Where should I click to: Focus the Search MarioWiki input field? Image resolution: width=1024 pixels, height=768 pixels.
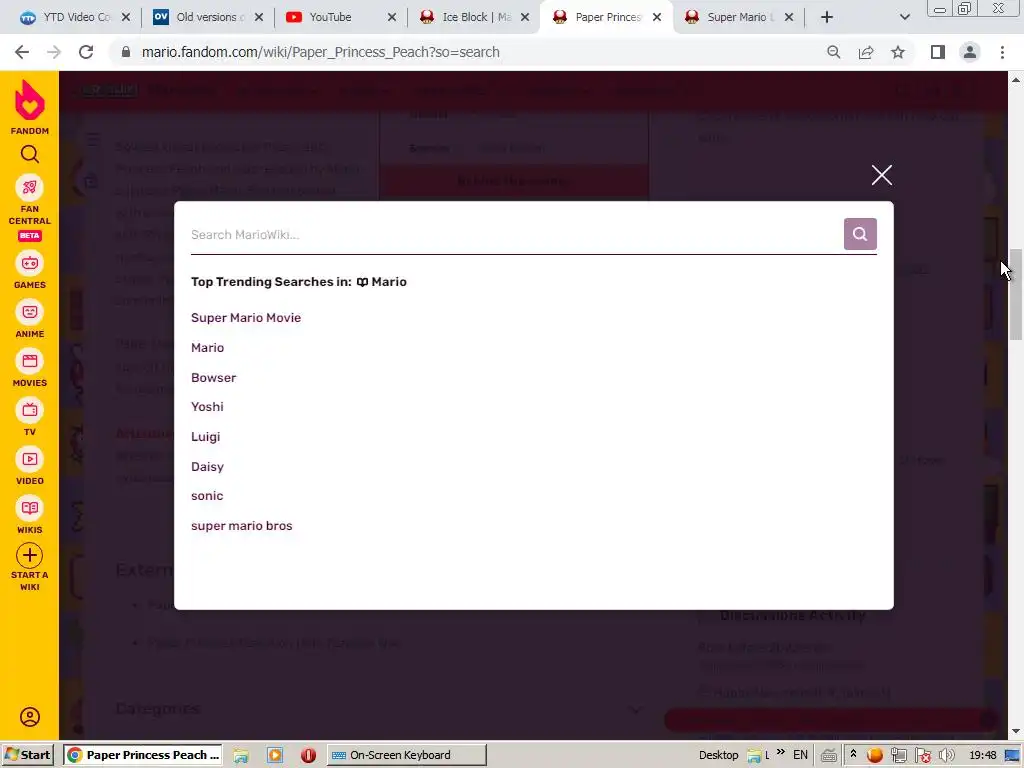tap(516, 234)
